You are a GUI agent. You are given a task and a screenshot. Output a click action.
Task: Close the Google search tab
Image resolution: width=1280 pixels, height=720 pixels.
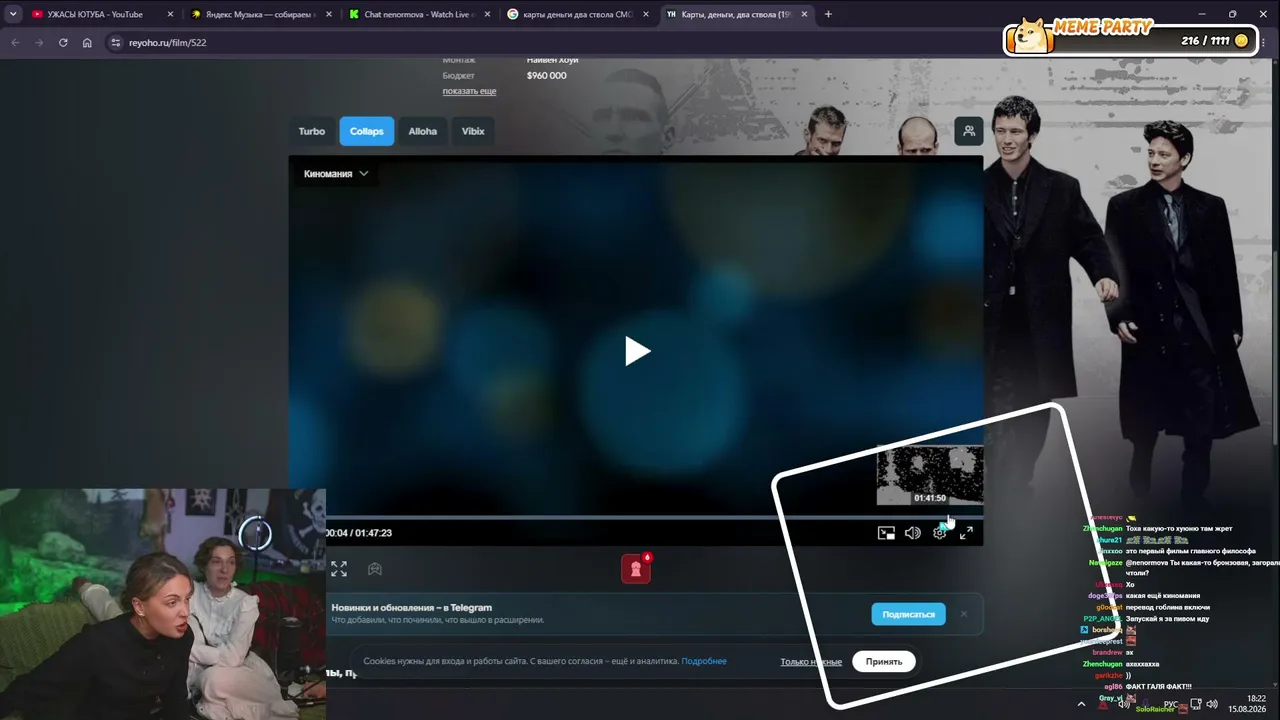tap(645, 14)
